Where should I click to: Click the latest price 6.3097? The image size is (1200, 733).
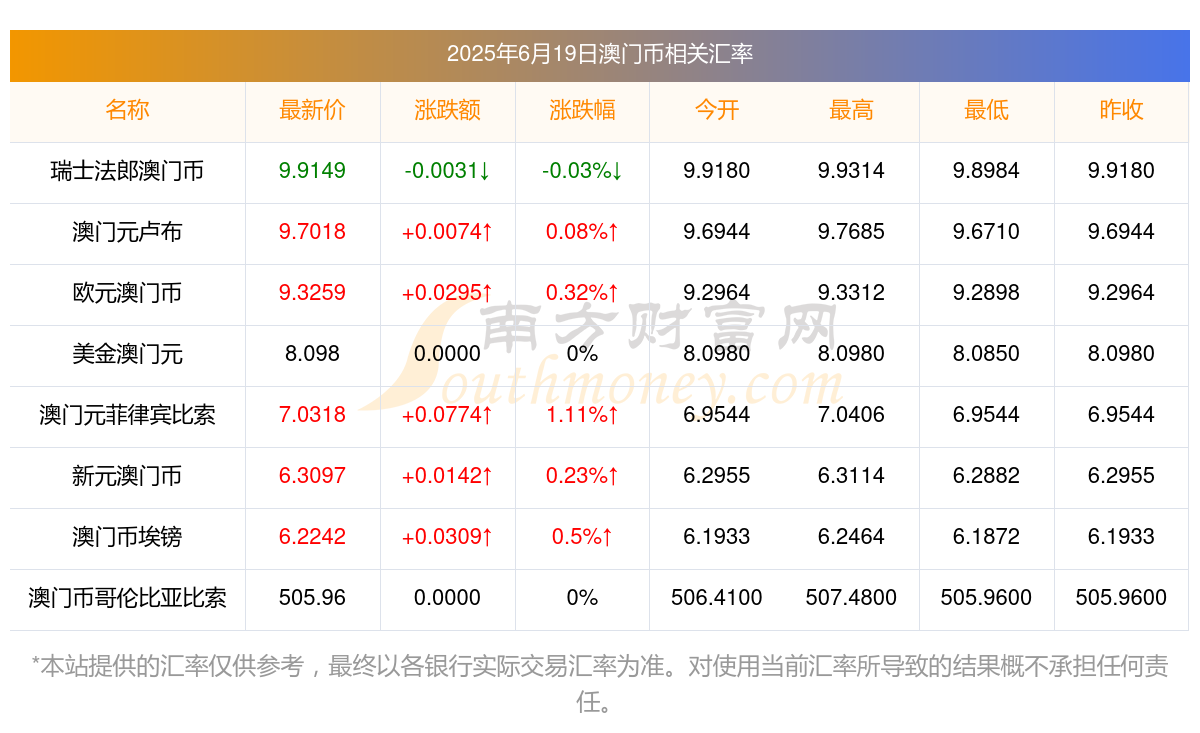pos(312,476)
